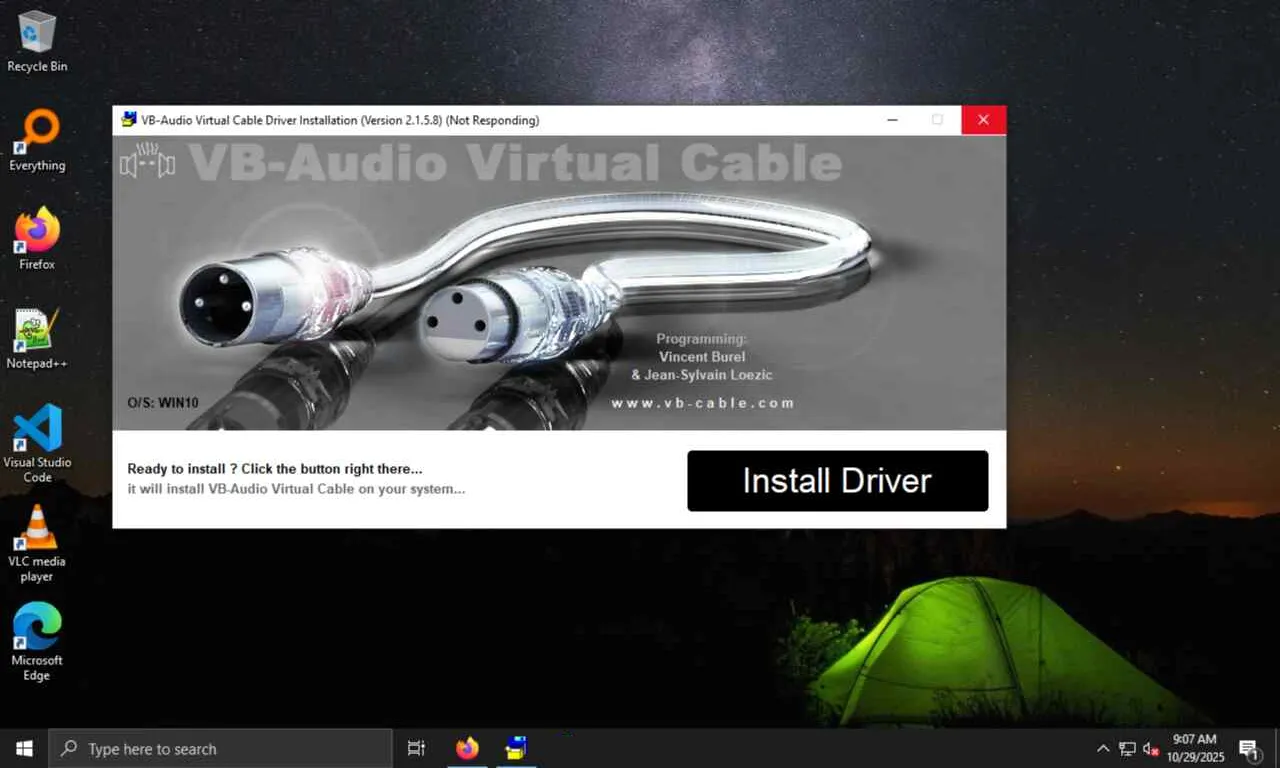Click the muted volume tray icon
Screen dimensions: 1280x768
(1151, 748)
